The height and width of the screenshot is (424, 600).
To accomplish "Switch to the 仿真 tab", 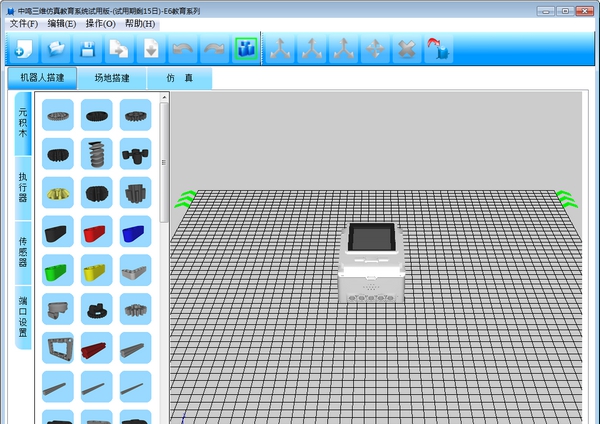I will [179, 78].
